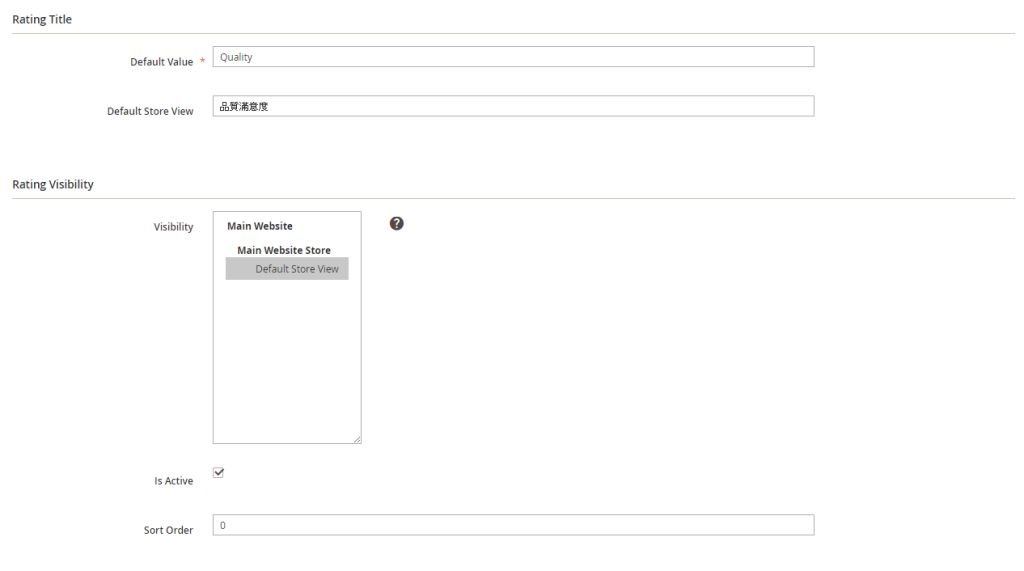The image size is (1024, 571).
Task: Click Main Website Store in Visibility list
Action: (x=283, y=250)
